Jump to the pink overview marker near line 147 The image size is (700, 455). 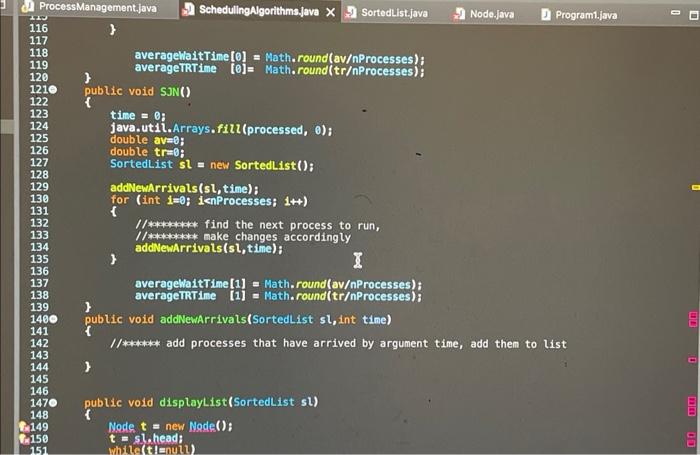click(x=692, y=405)
